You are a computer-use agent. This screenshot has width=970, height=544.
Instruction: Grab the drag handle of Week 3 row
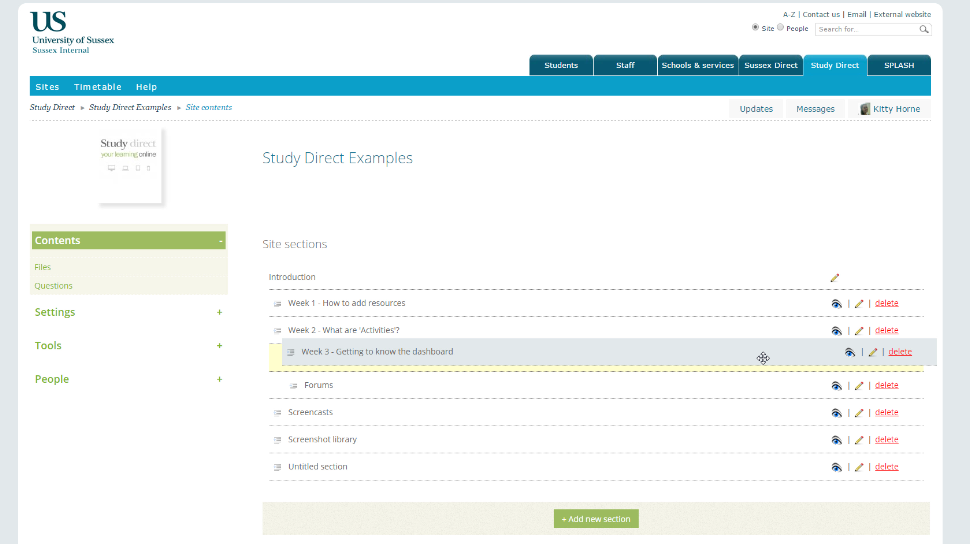291,352
